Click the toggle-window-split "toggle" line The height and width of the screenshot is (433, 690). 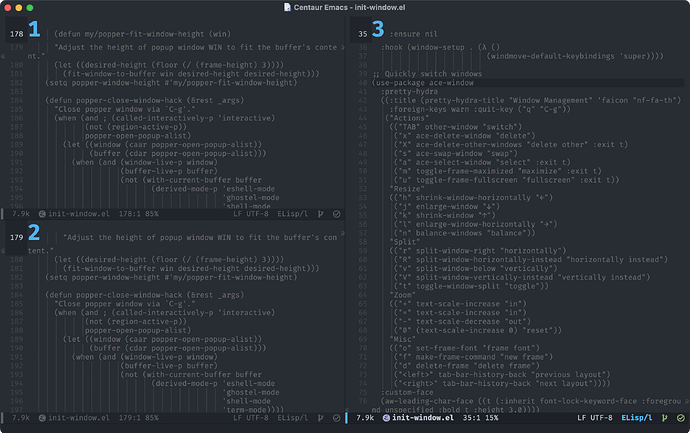[471, 286]
